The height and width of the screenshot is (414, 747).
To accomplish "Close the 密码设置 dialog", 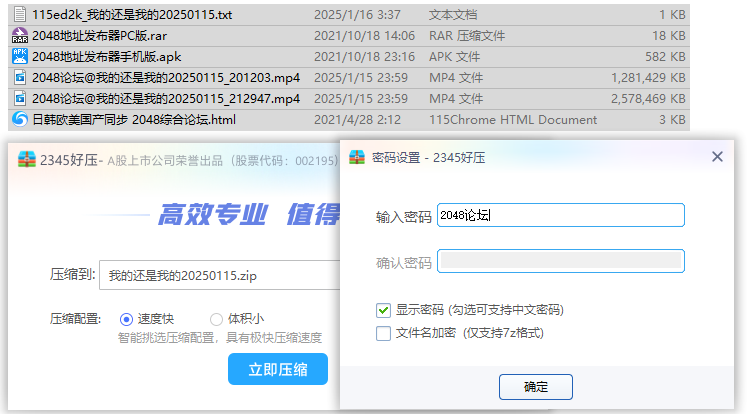I will [717, 157].
